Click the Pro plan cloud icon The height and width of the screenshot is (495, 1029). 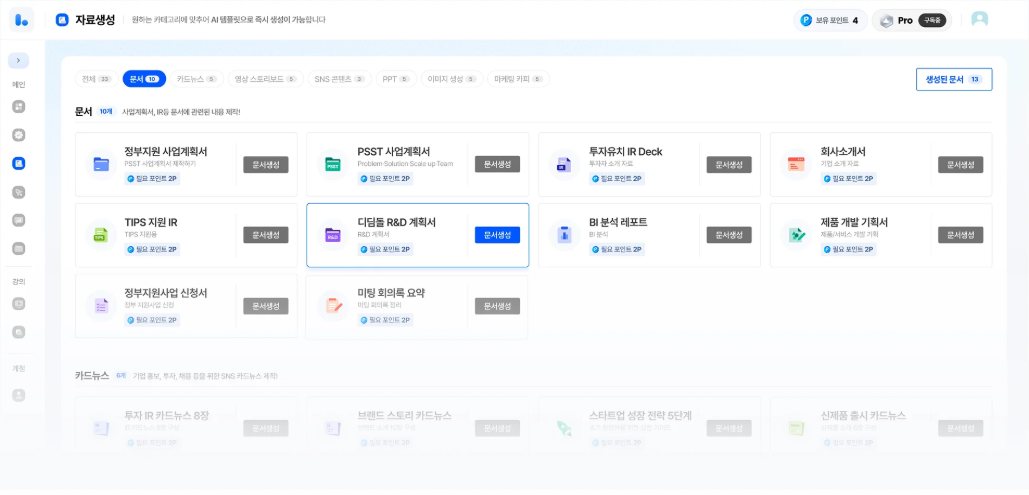click(x=887, y=20)
